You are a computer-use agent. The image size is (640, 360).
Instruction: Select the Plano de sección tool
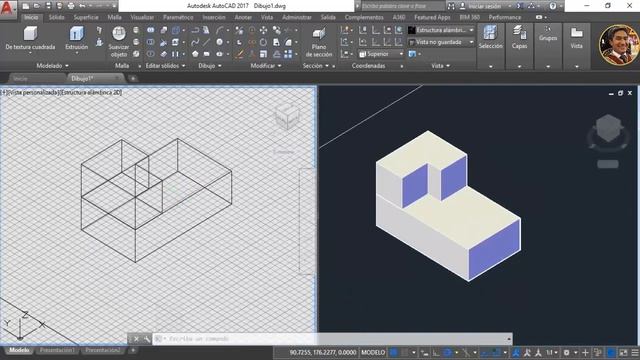pyautogui.click(x=319, y=42)
